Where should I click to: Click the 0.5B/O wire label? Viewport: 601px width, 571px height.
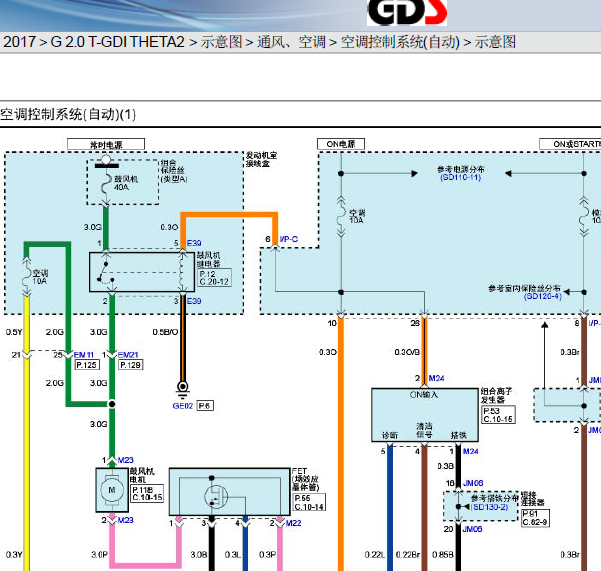165,332
